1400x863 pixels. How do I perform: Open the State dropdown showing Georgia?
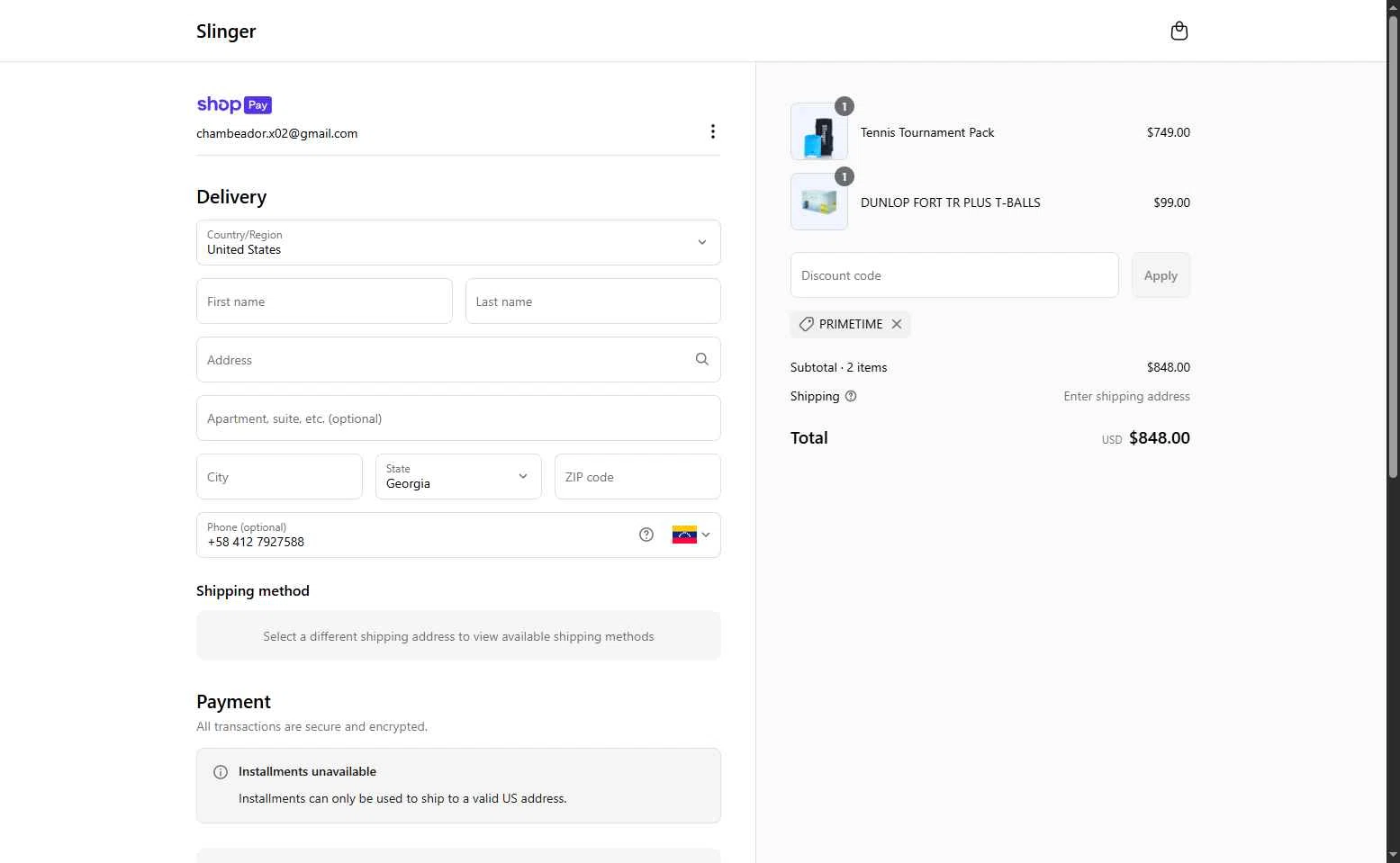(x=458, y=476)
